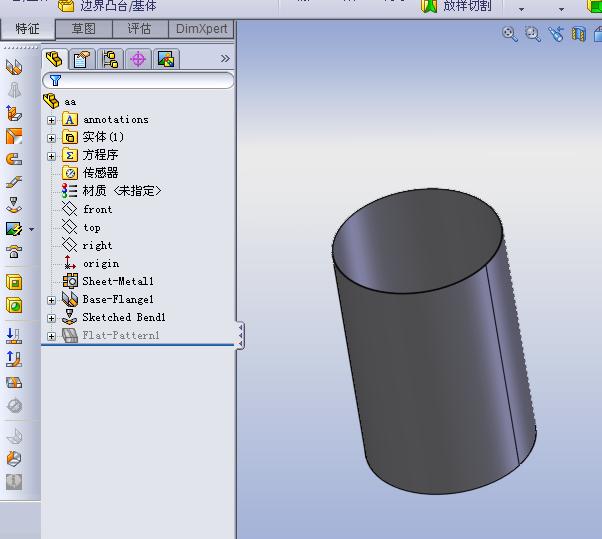This screenshot has width=602, height=539.
Task: Select the Hem tool
Action: pos(14,159)
